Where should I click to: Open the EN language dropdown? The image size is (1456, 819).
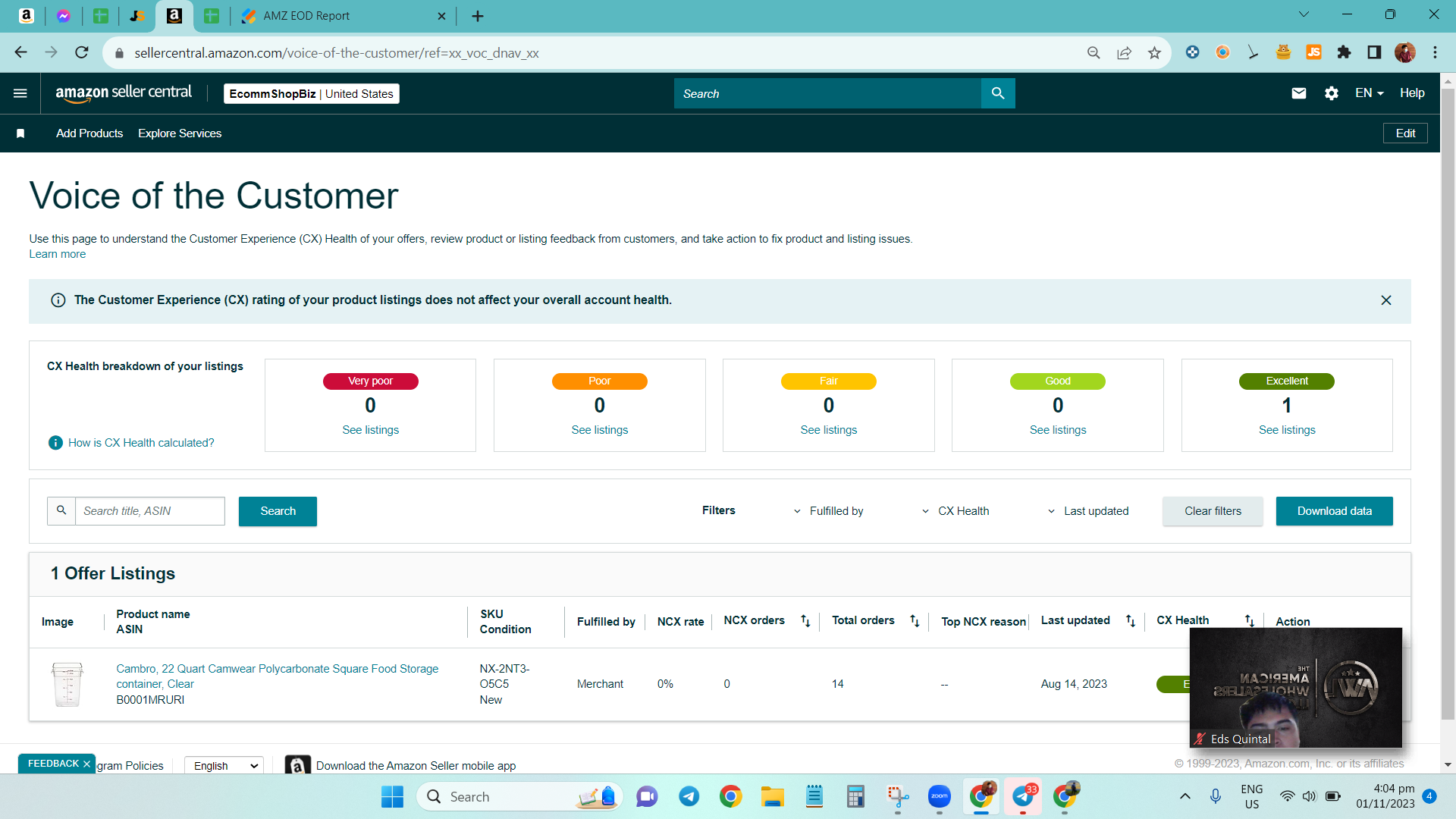coord(1370,93)
